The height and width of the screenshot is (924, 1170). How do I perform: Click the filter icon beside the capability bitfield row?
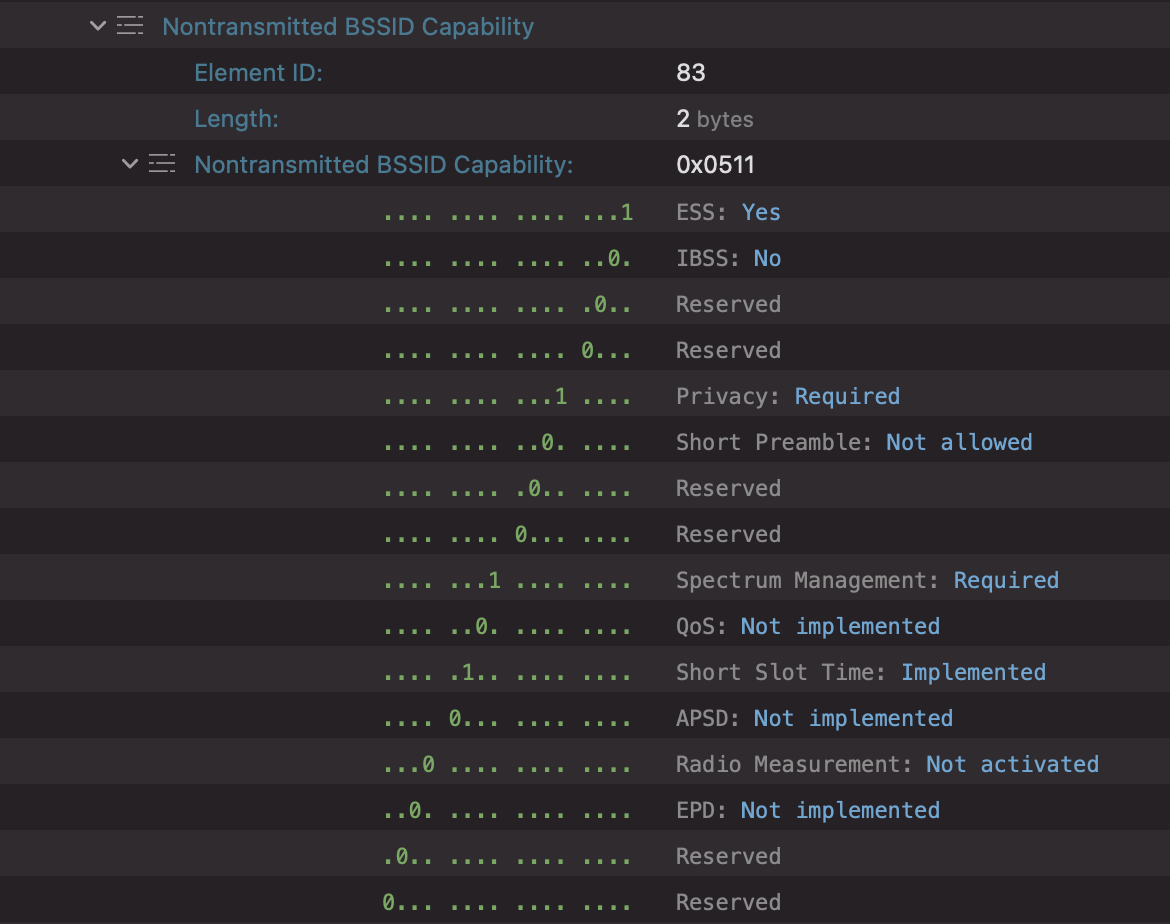click(162, 163)
